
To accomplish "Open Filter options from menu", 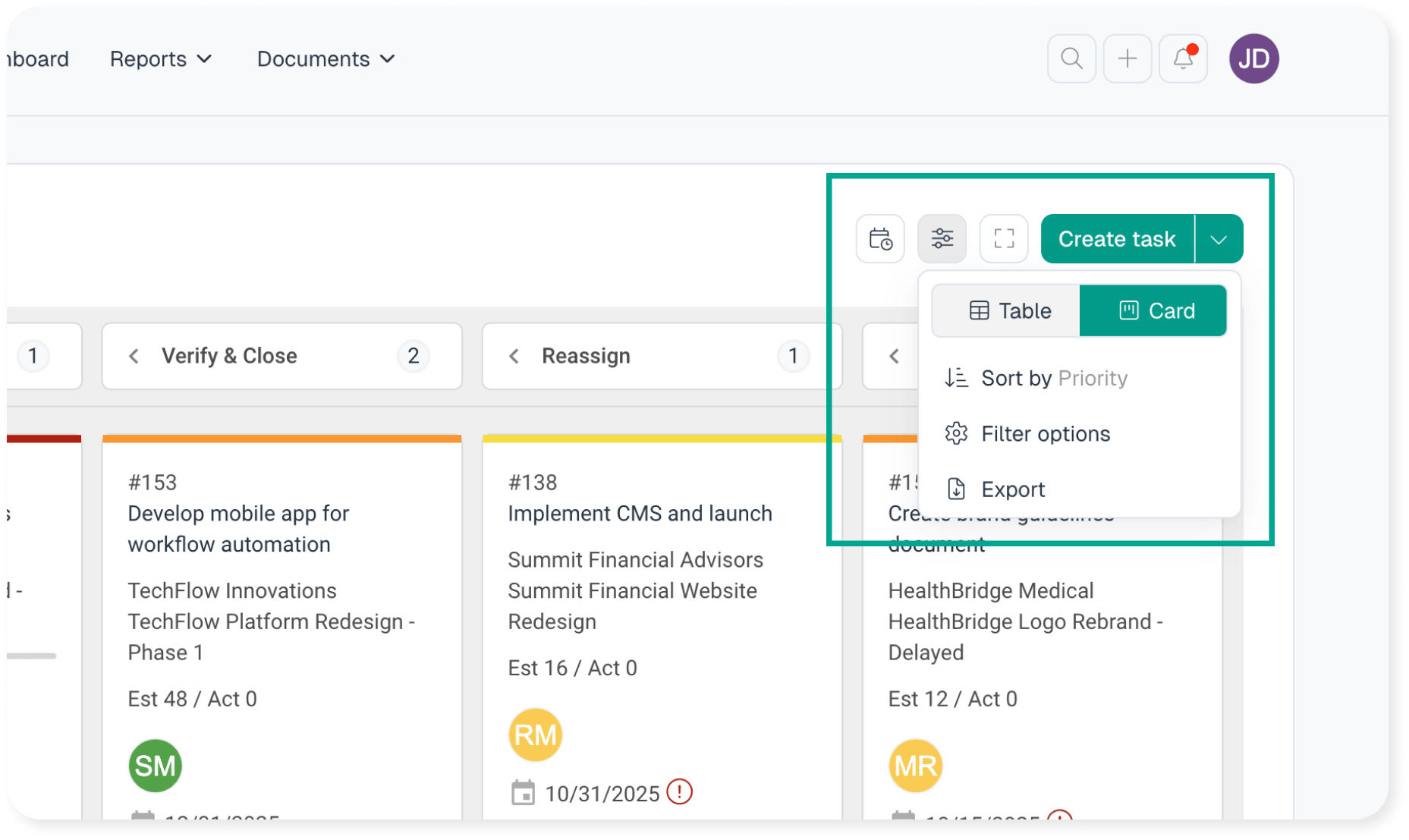I will [1044, 434].
